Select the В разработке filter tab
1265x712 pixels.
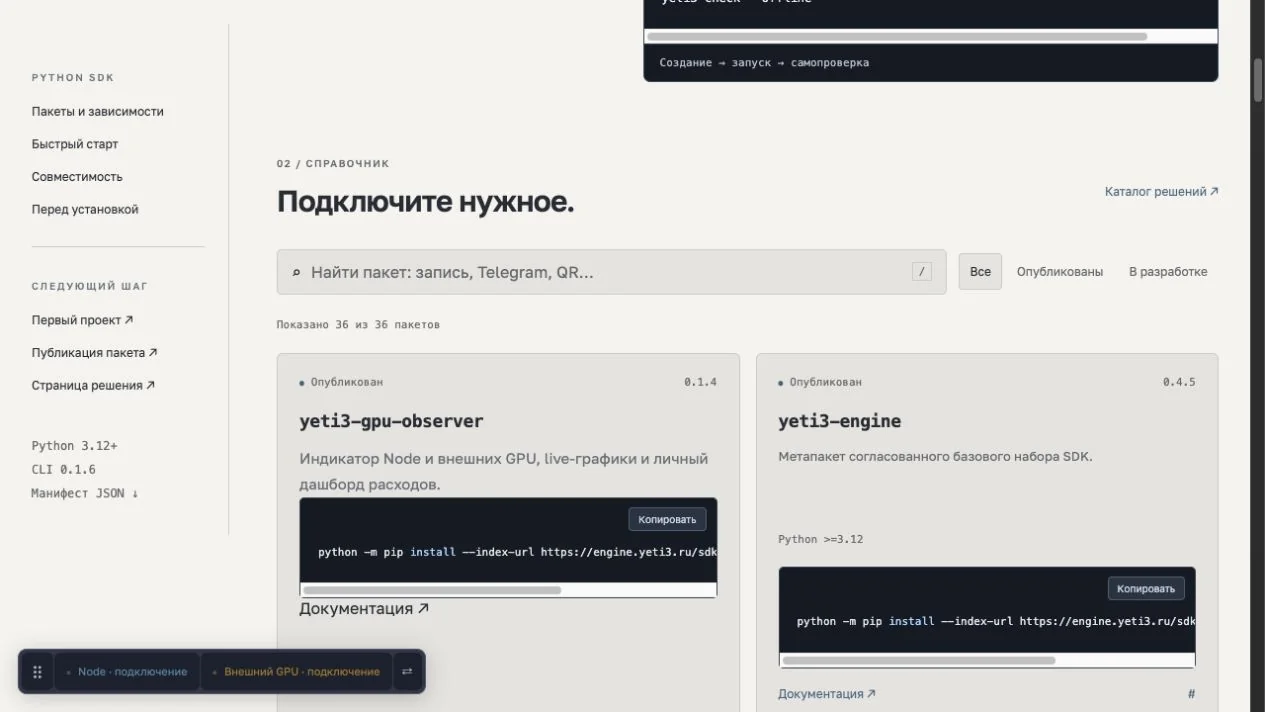(x=1168, y=272)
